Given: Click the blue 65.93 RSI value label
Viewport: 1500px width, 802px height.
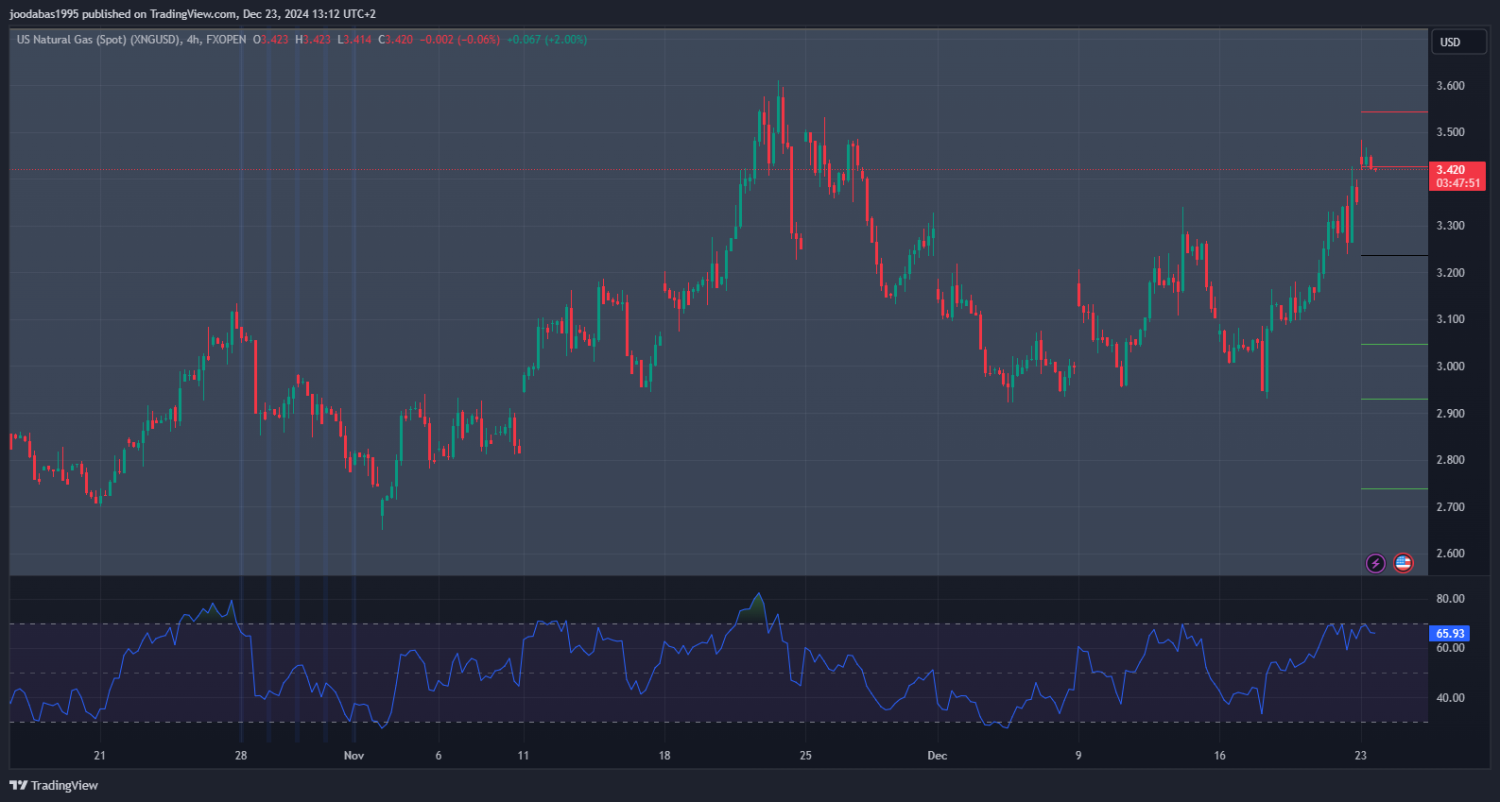Looking at the screenshot, I should (1450, 633).
